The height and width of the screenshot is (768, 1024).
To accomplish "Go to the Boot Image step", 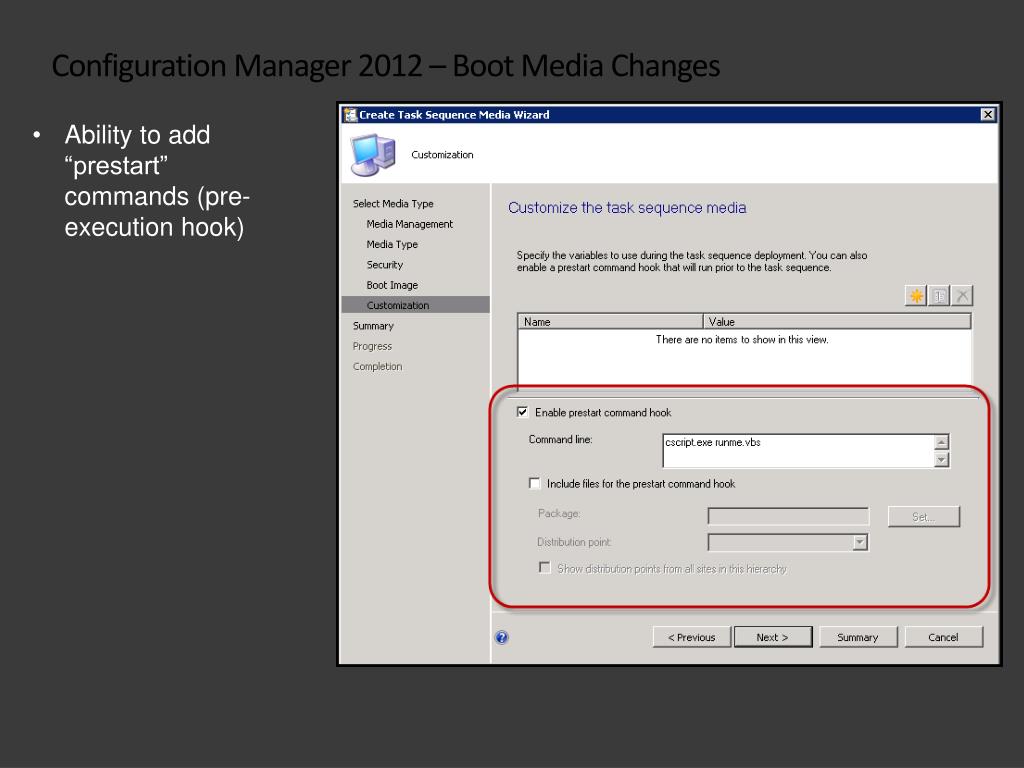I will tap(392, 285).
